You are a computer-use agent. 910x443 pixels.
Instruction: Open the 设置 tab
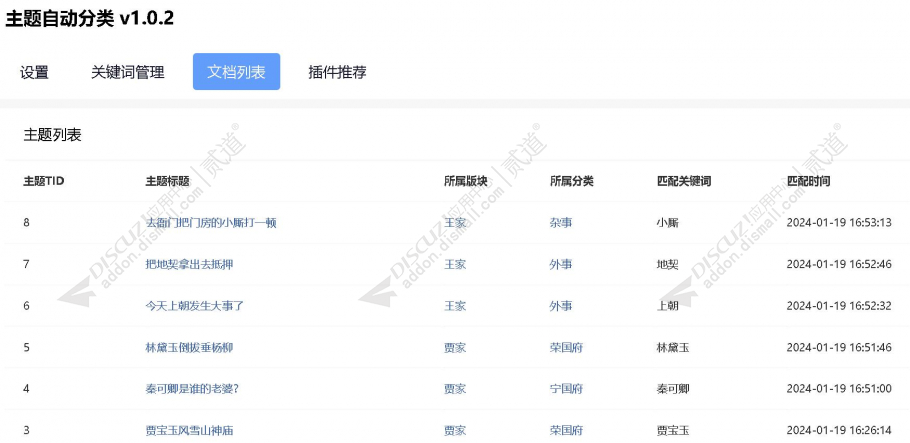pyautogui.click(x=34, y=72)
